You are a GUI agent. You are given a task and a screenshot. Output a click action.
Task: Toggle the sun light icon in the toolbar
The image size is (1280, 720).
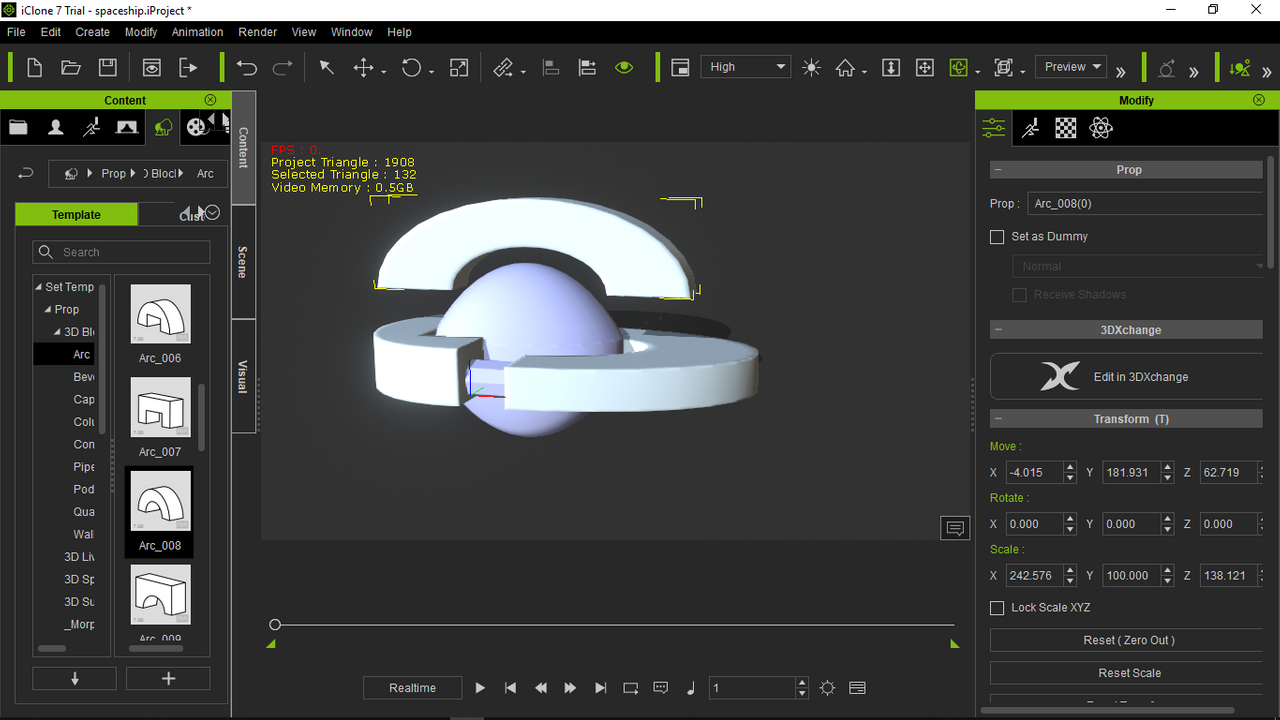coord(811,68)
